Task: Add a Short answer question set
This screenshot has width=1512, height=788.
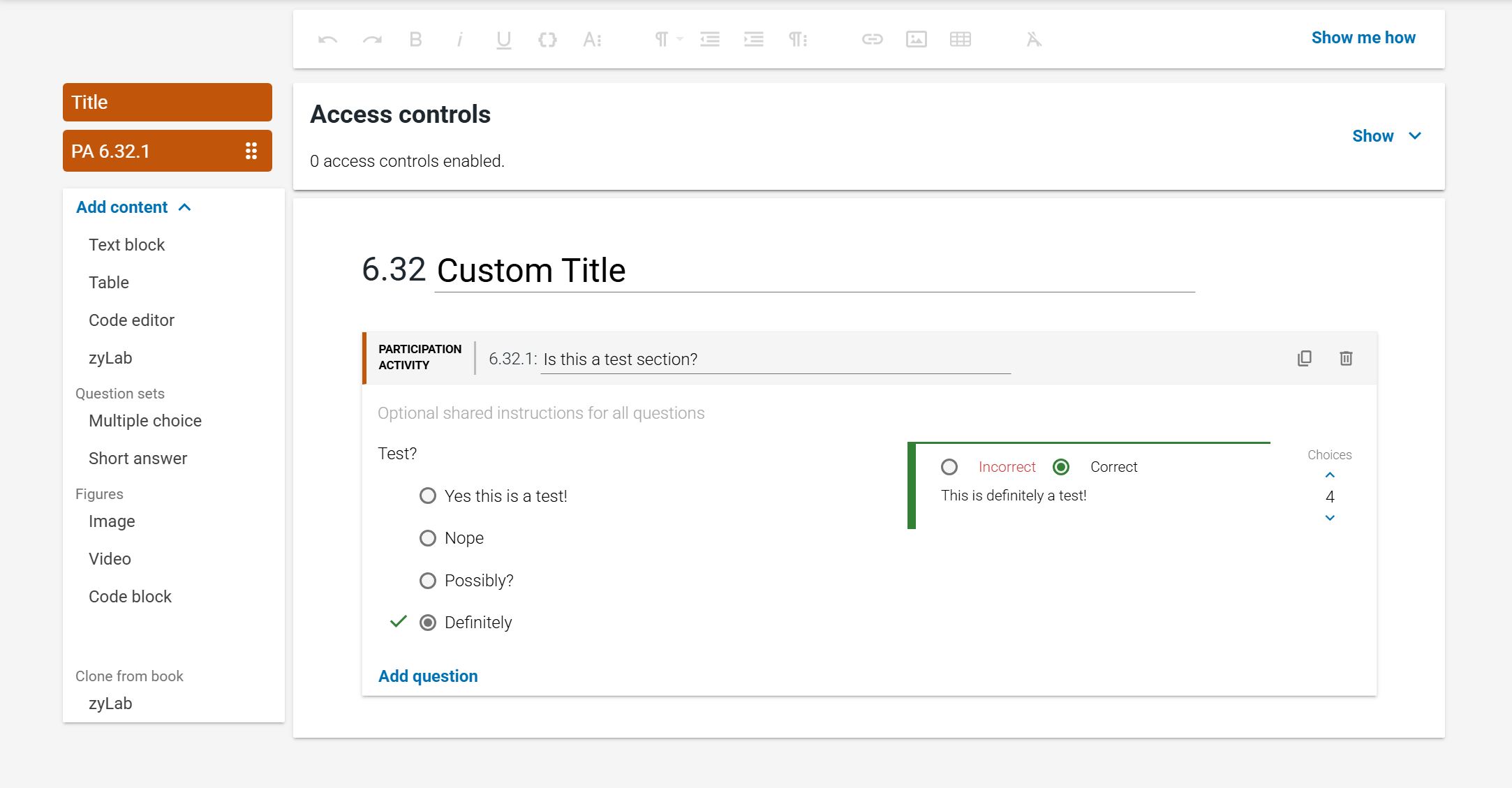Action: pos(138,459)
